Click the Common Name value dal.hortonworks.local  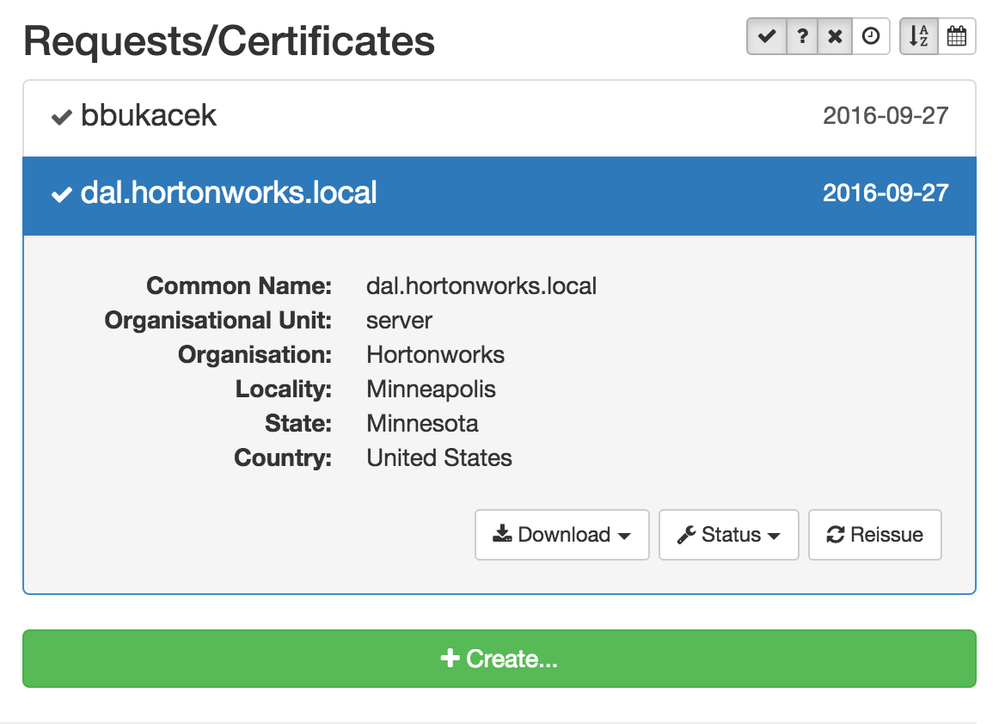(x=481, y=286)
